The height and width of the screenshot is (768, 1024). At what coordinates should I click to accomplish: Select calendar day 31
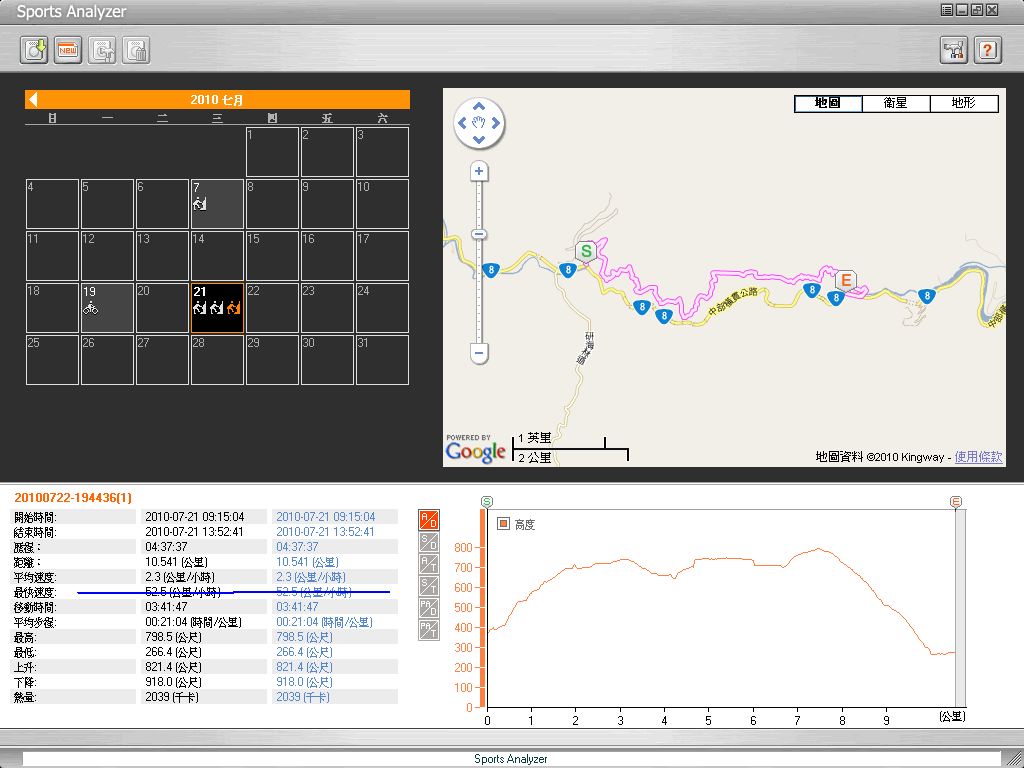383,360
